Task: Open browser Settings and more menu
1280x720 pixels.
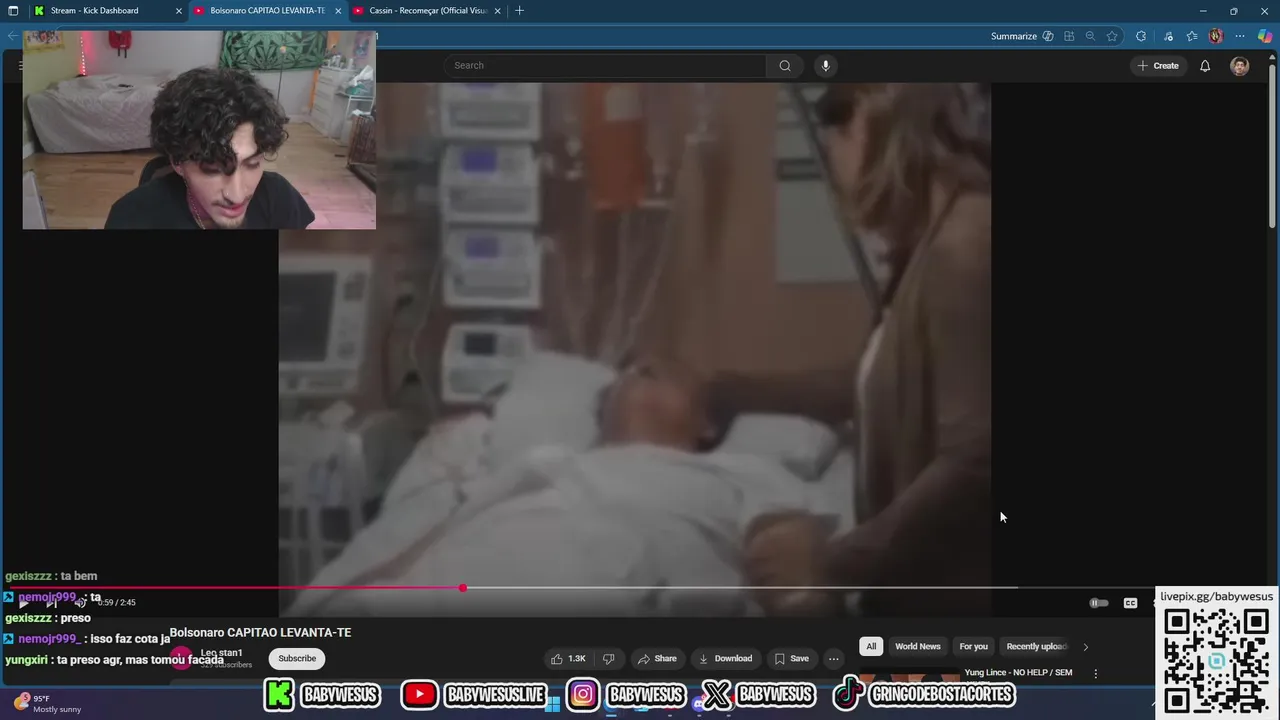Action: [1240, 36]
